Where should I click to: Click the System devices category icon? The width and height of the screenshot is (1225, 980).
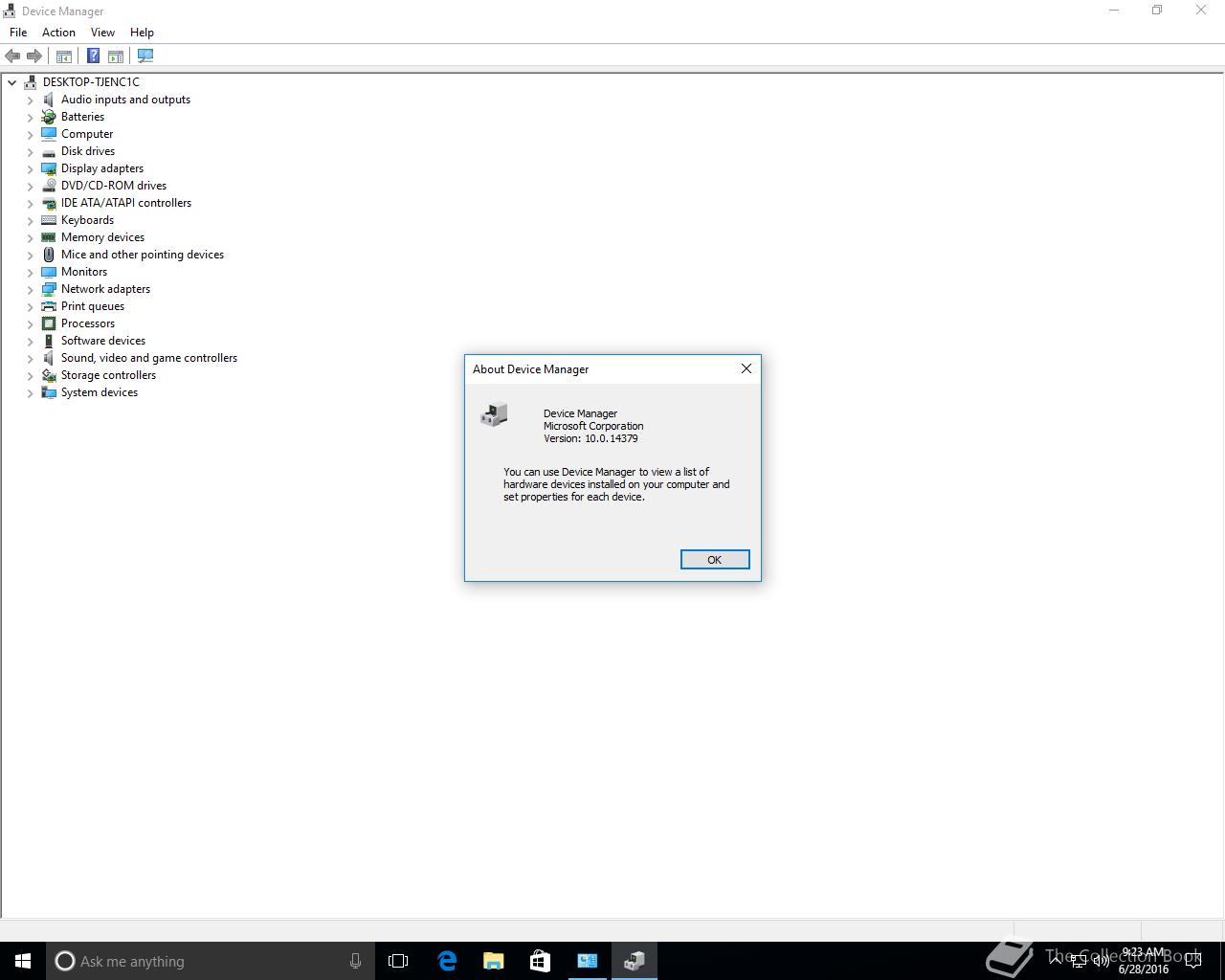pyautogui.click(x=49, y=392)
